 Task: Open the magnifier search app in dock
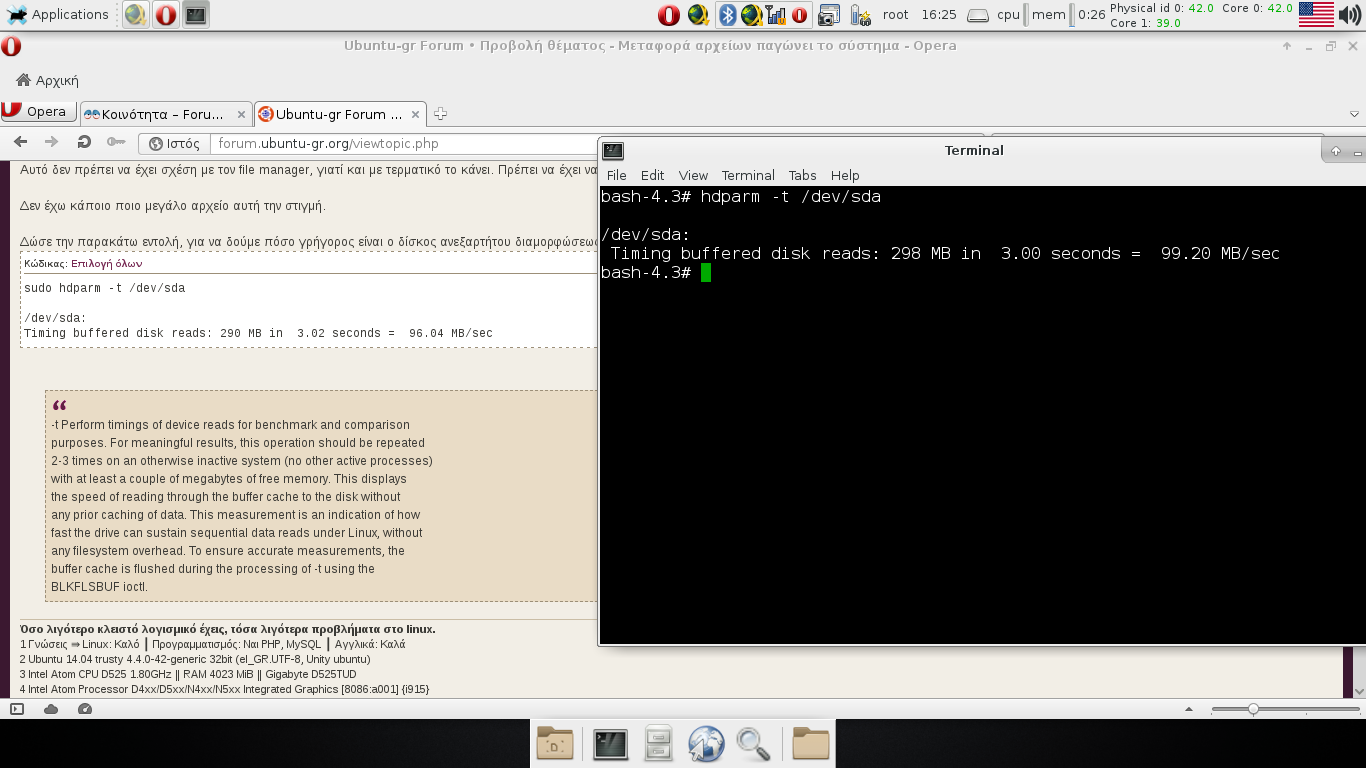coord(753,744)
